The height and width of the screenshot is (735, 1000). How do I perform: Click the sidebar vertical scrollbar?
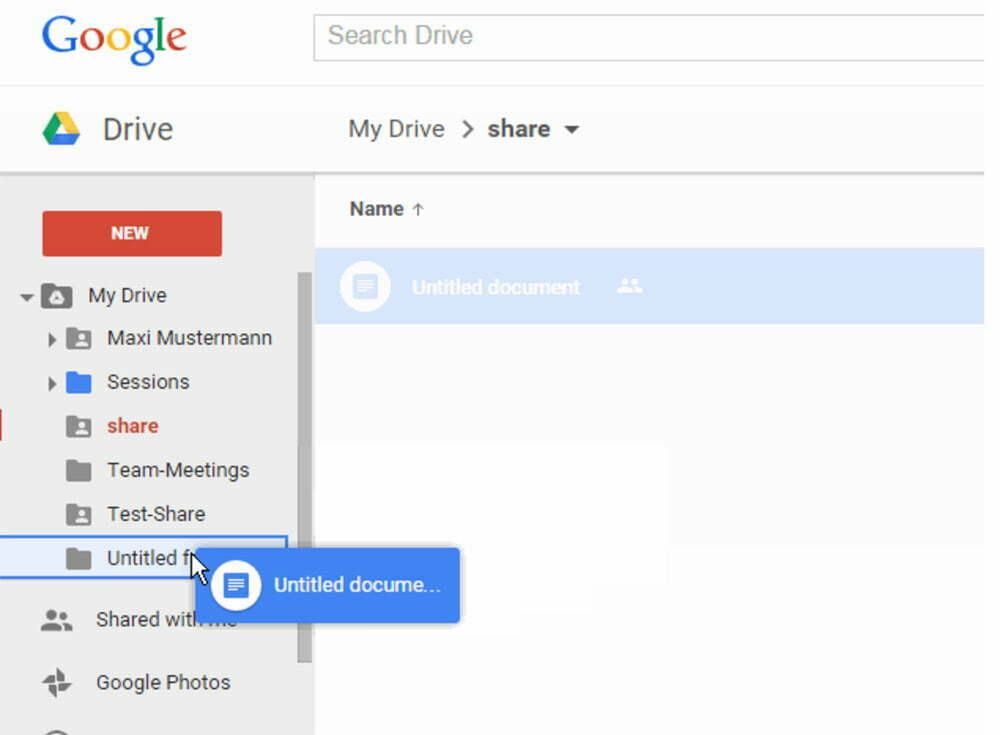[x=305, y=468]
